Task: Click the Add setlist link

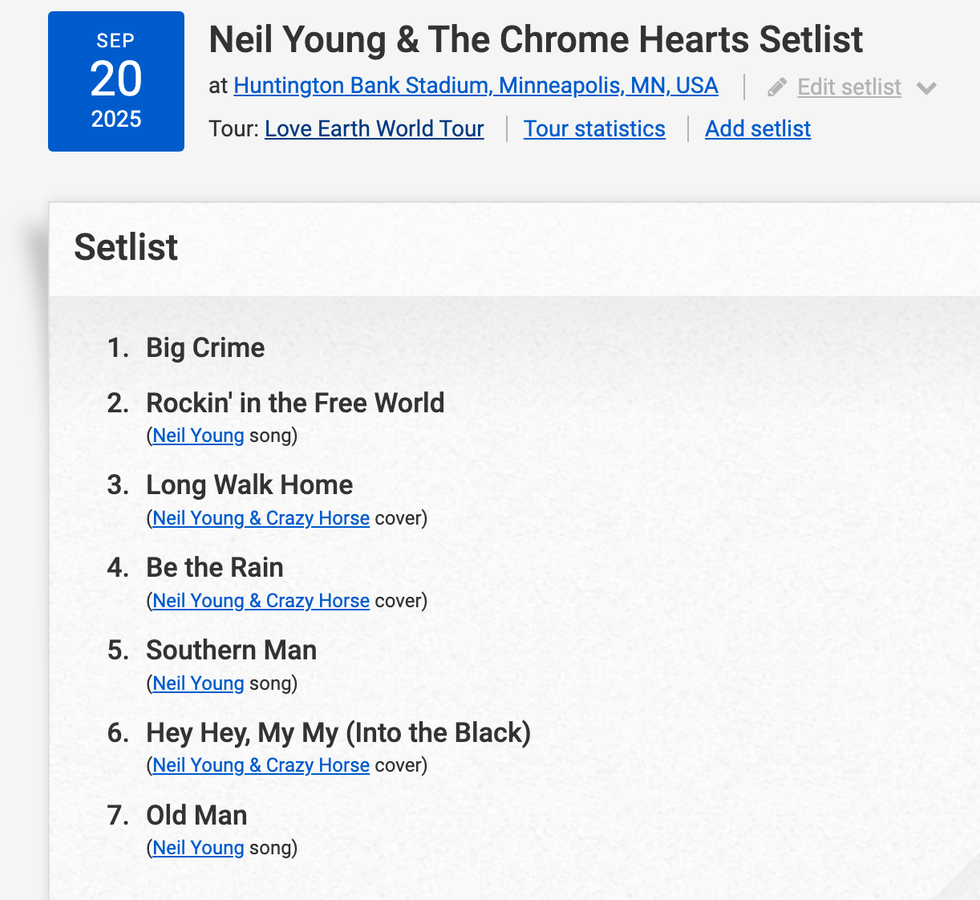Action: pyautogui.click(x=757, y=129)
